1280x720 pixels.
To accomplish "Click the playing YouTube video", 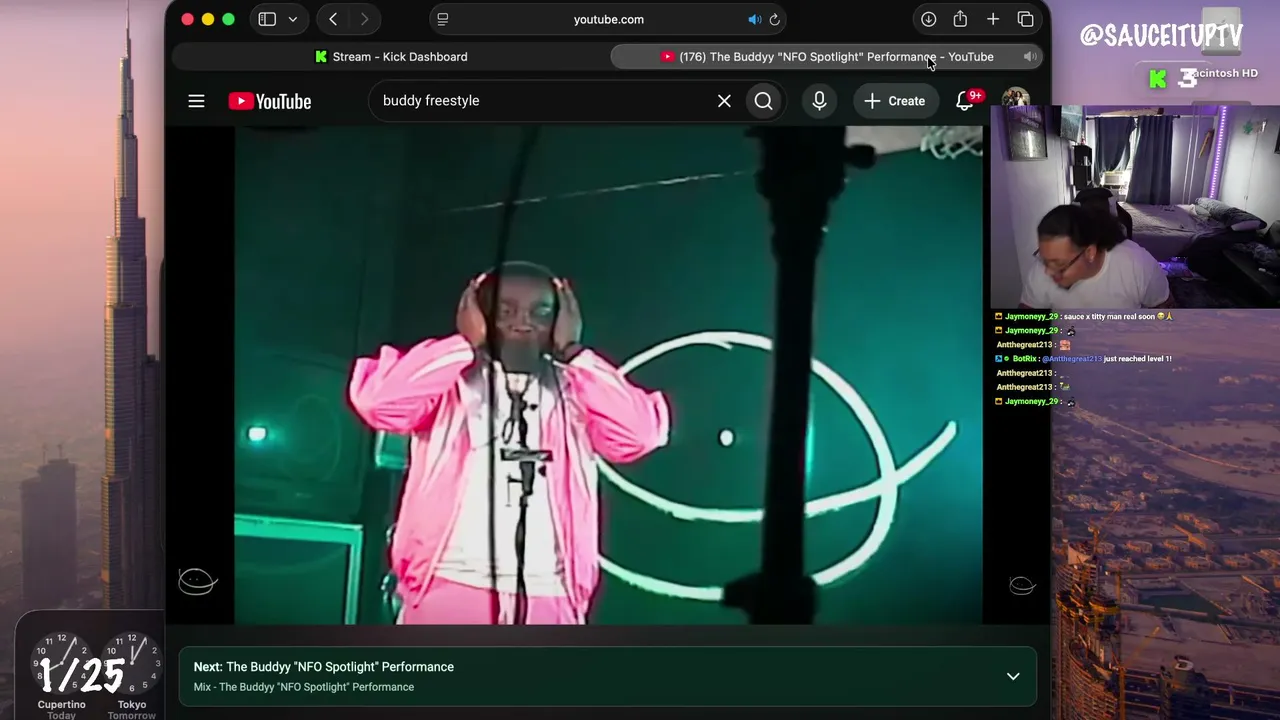I will [x=608, y=375].
